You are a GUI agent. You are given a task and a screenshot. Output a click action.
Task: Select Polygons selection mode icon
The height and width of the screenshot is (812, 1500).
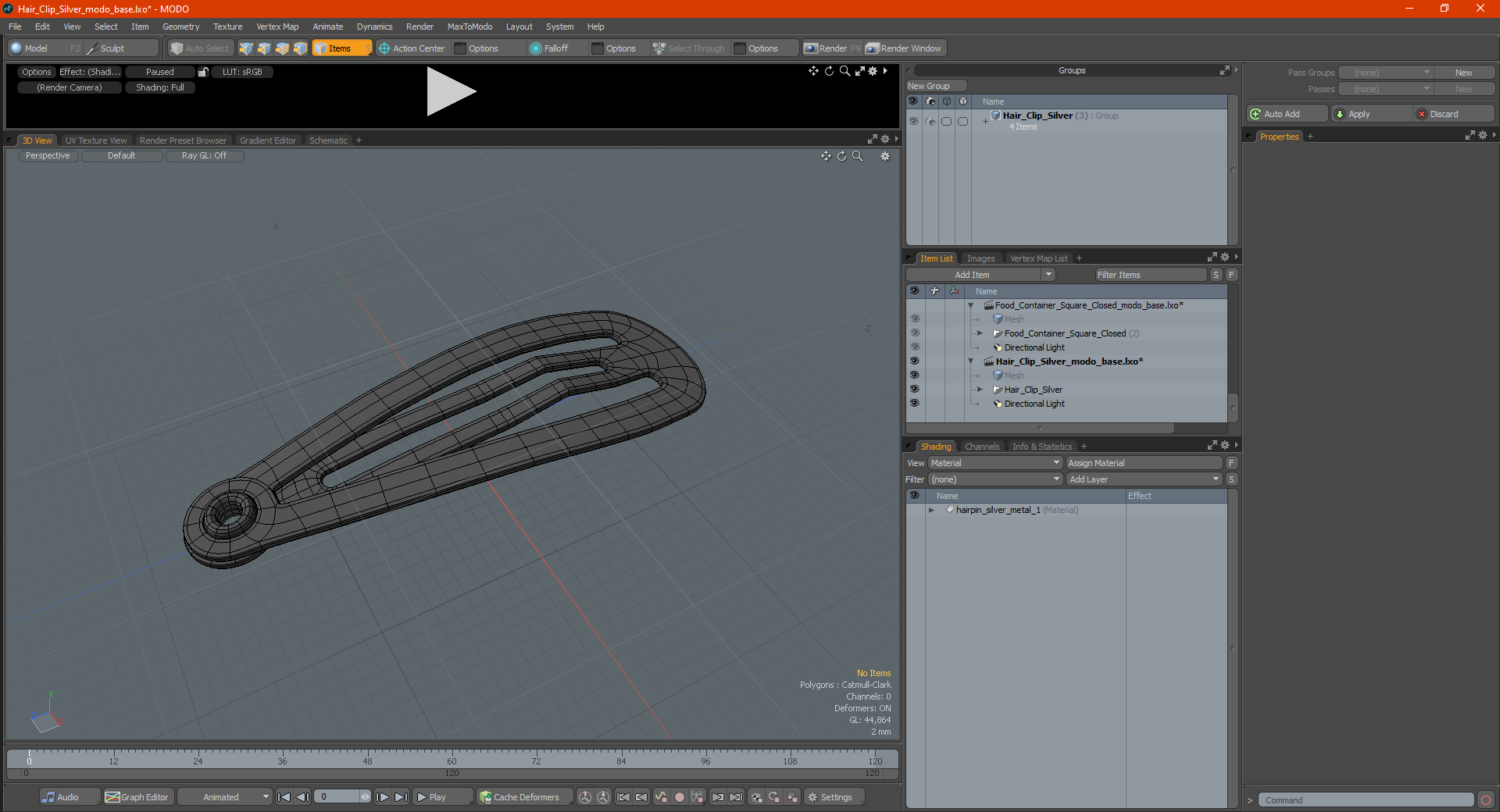282,48
